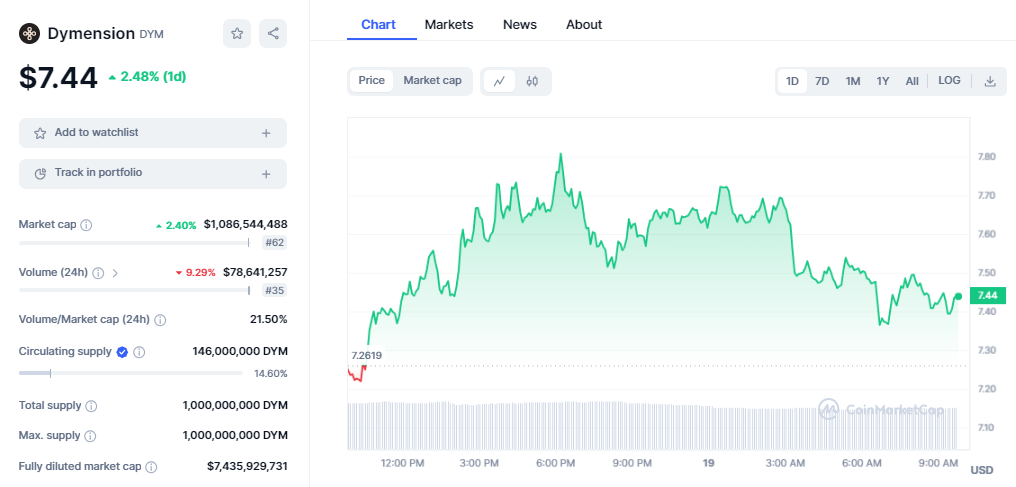Click Track in portfolio button
The height and width of the screenshot is (487, 1016).
(x=153, y=174)
